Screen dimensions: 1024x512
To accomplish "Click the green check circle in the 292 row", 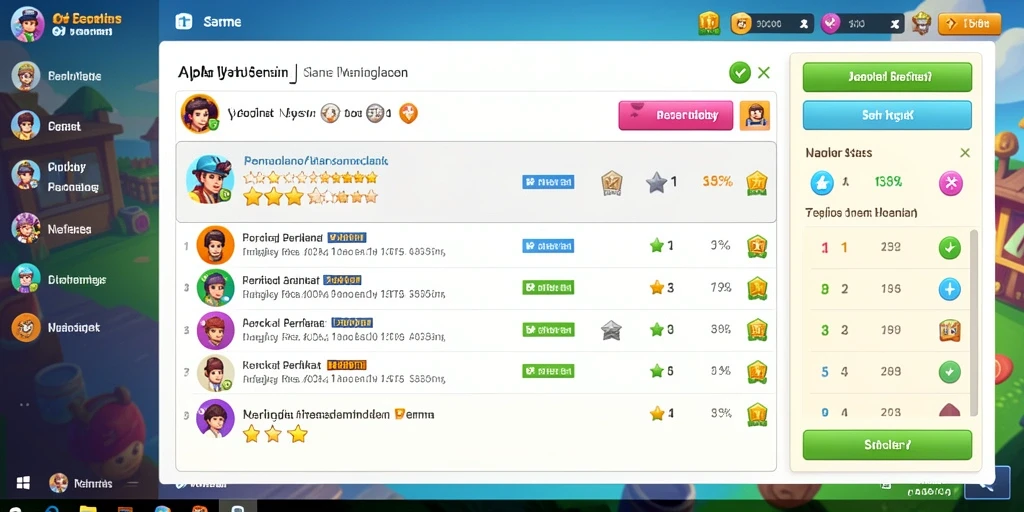I will [x=949, y=248].
